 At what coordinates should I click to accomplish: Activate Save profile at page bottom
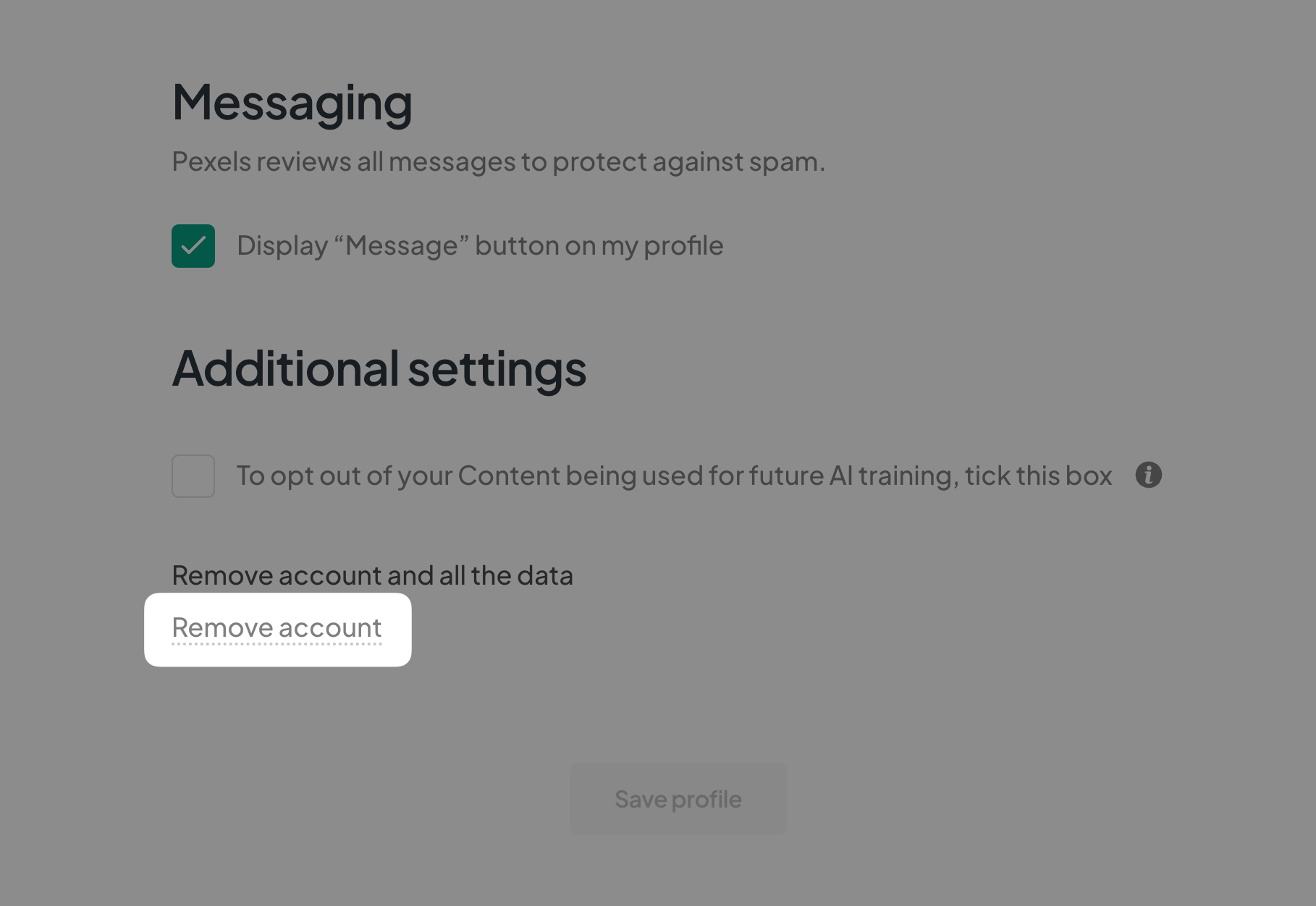coord(677,798)
